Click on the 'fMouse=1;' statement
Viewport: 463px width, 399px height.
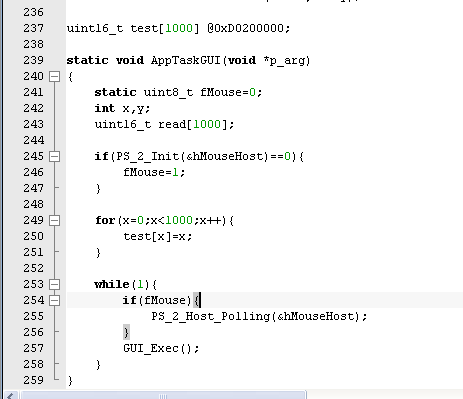click(154, 172)
